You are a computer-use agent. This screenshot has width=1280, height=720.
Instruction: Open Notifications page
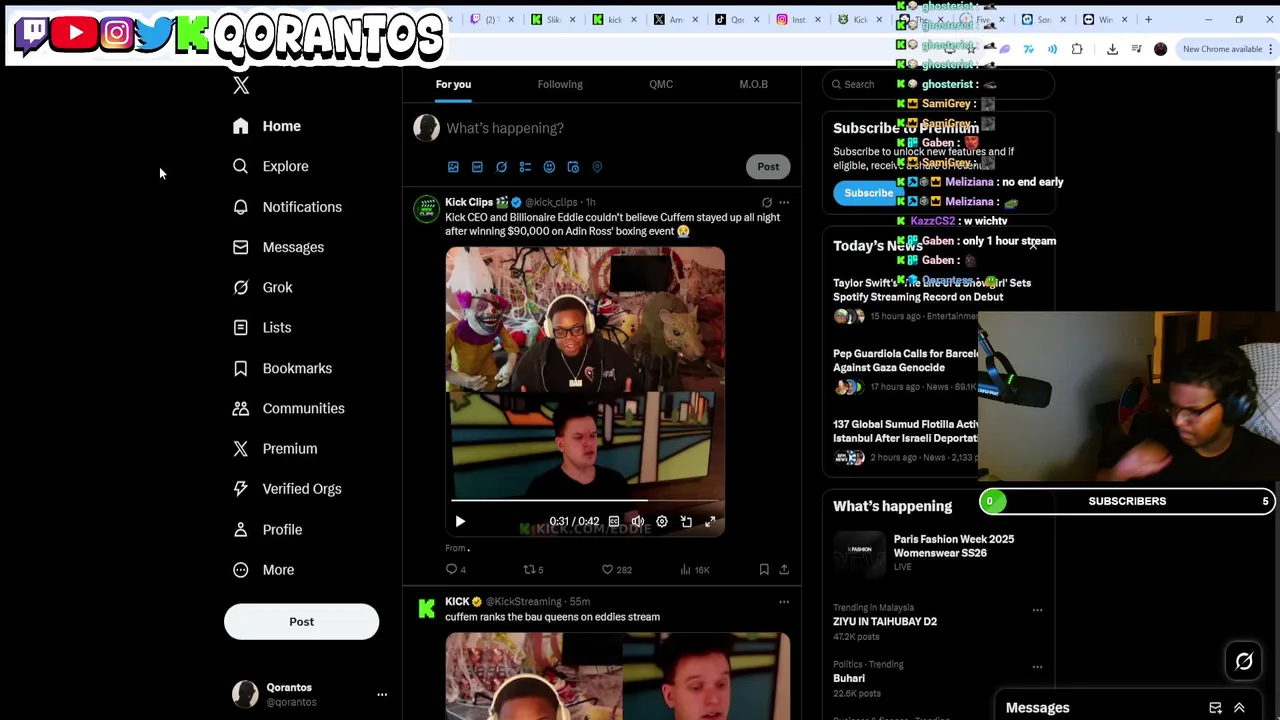point(287,207)
